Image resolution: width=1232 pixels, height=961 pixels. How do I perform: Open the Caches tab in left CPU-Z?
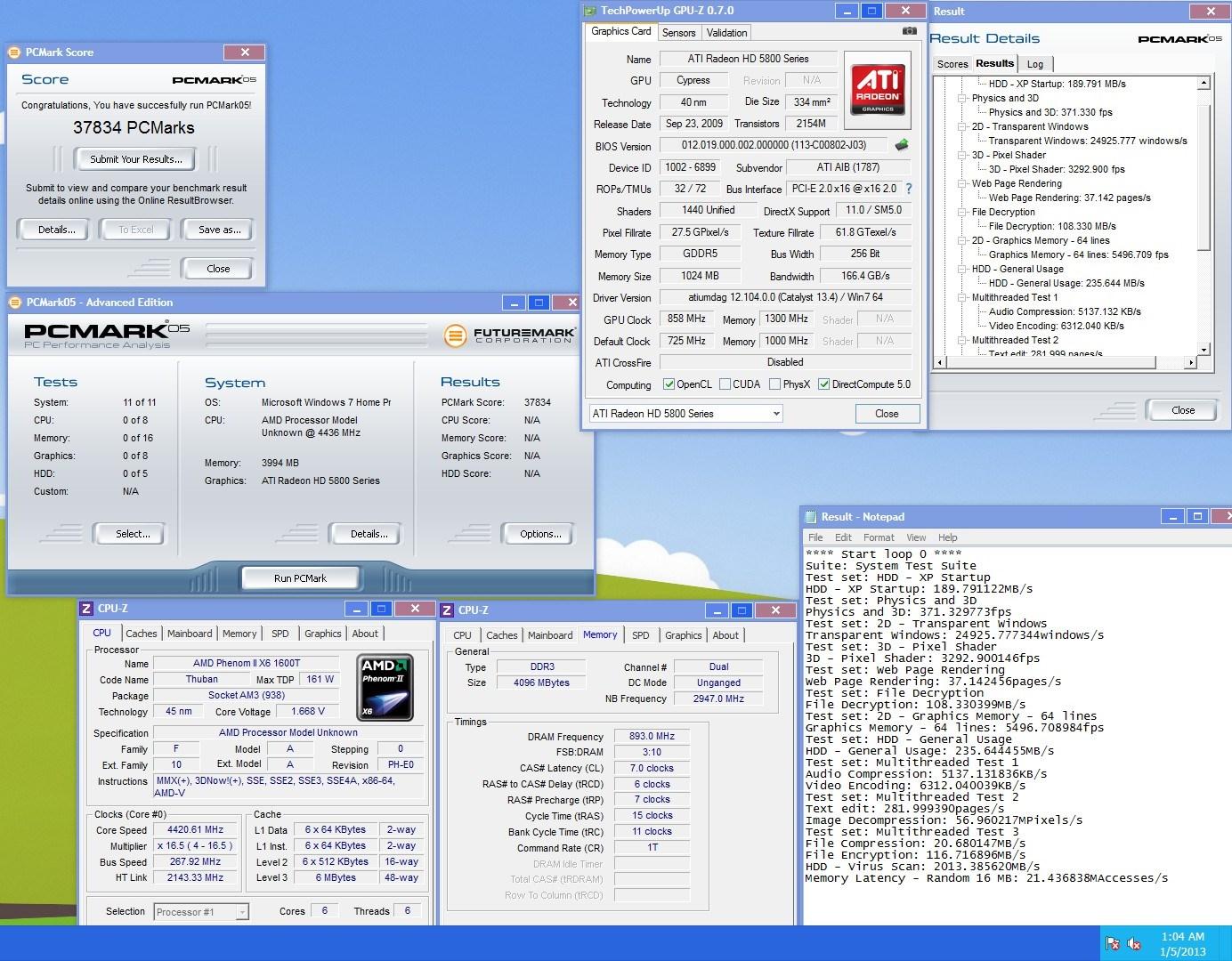pyautogui.click(x=141, y=634)
